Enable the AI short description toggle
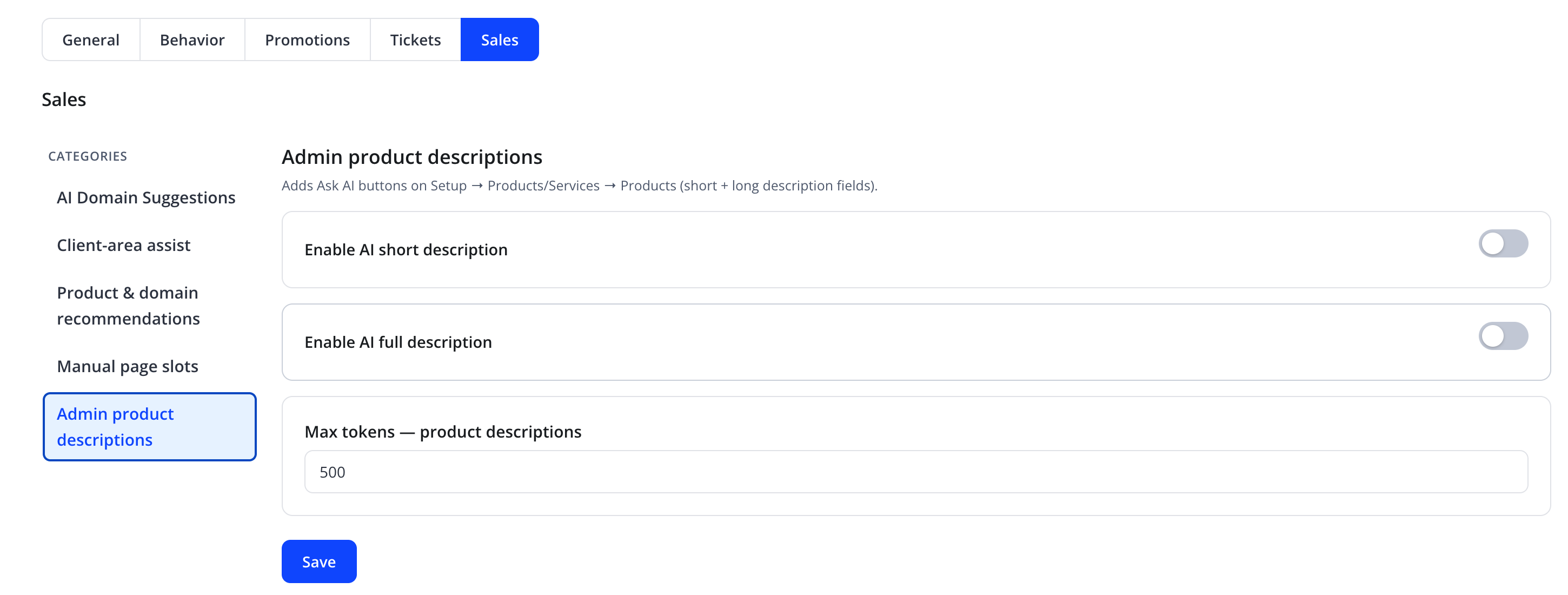 (x=1503, y=243)
